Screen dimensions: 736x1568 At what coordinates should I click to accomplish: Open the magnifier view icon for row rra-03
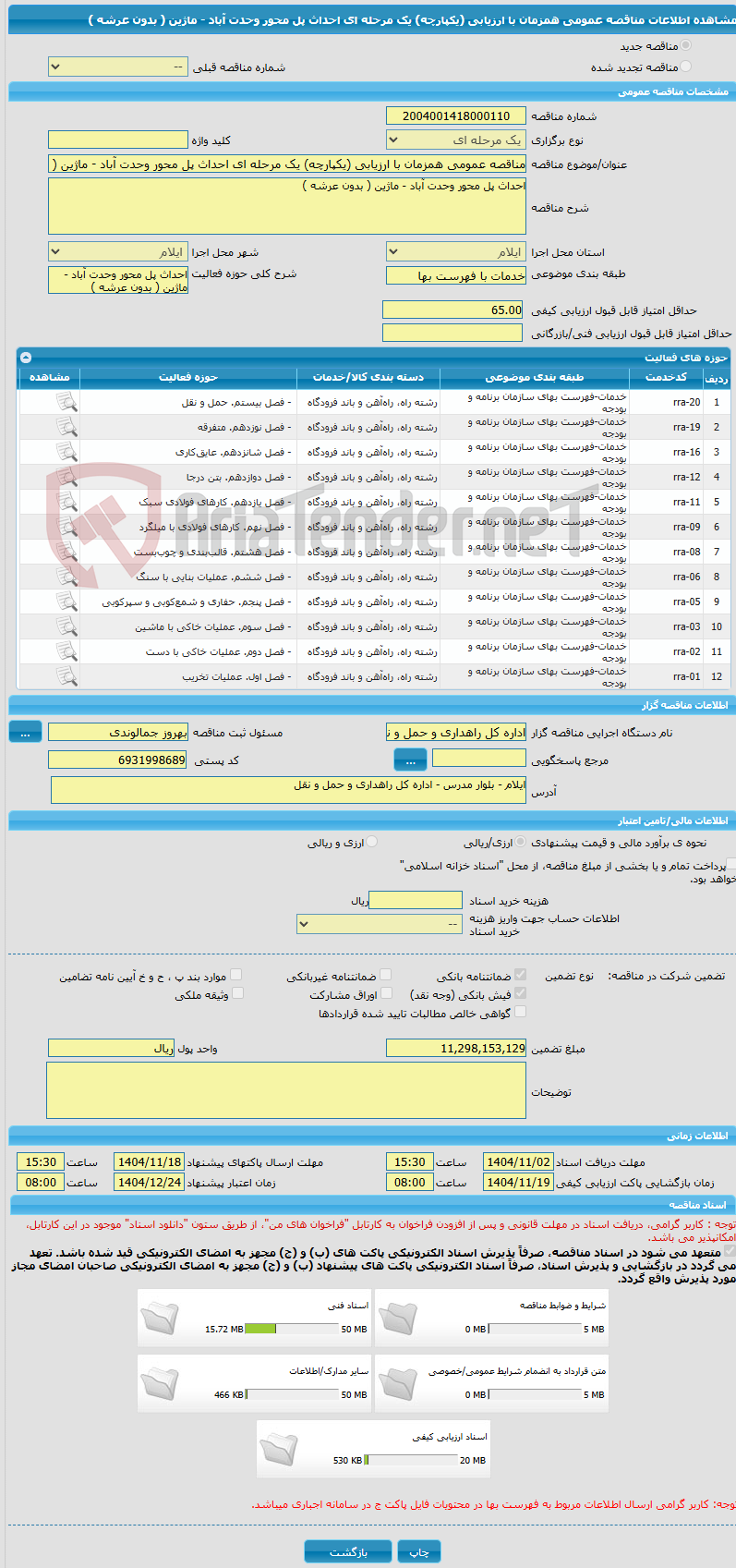coord(66,626)
